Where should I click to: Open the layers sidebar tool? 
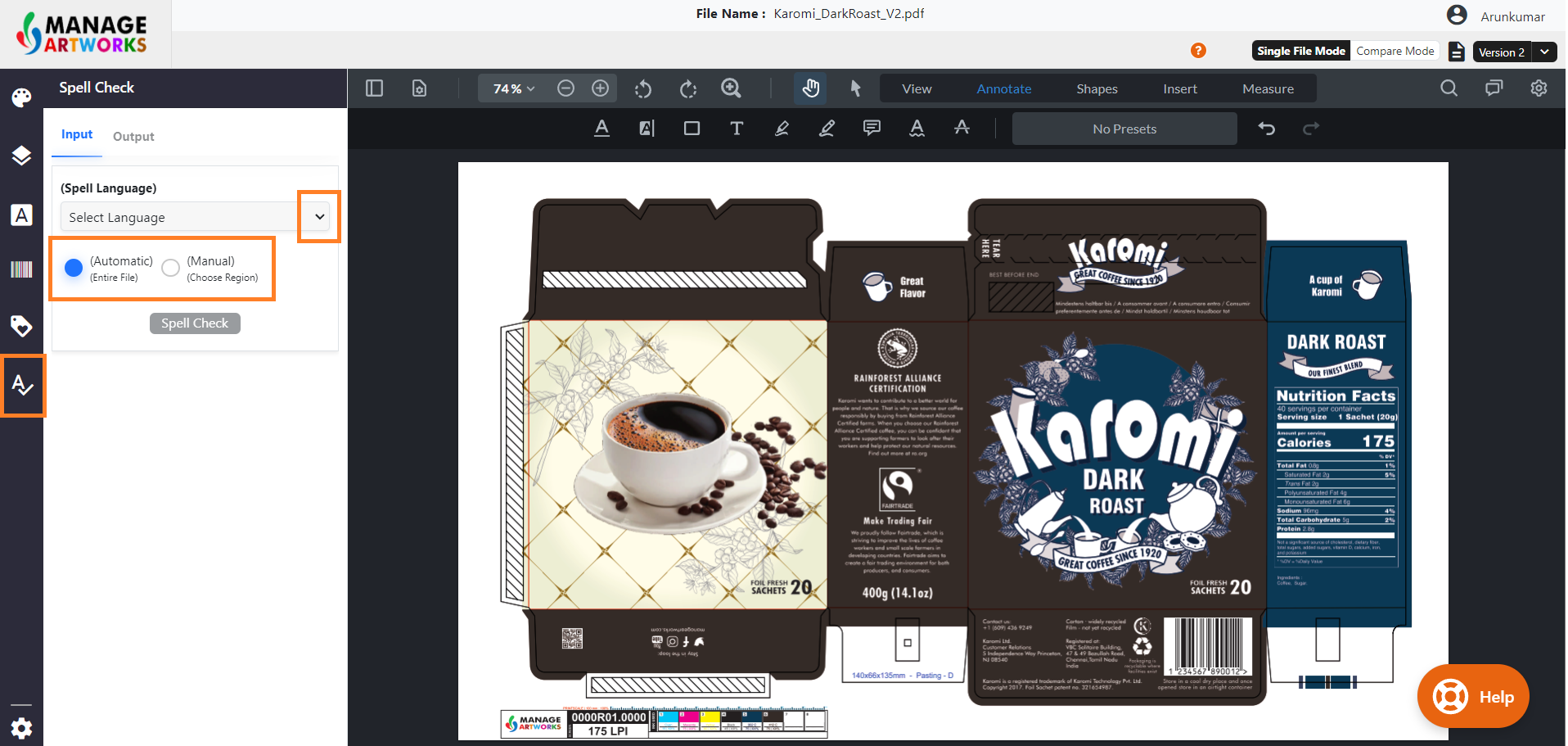point(21,156)
